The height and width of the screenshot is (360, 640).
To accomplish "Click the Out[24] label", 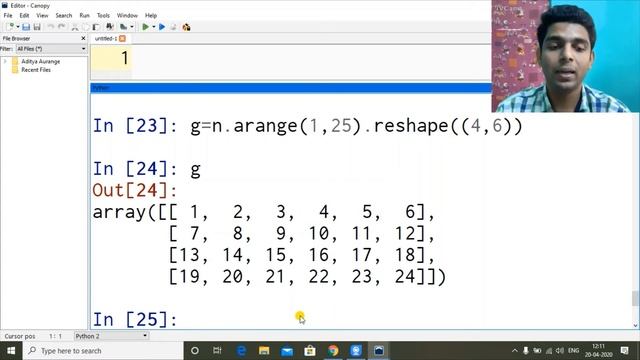I will pos(135,190).
